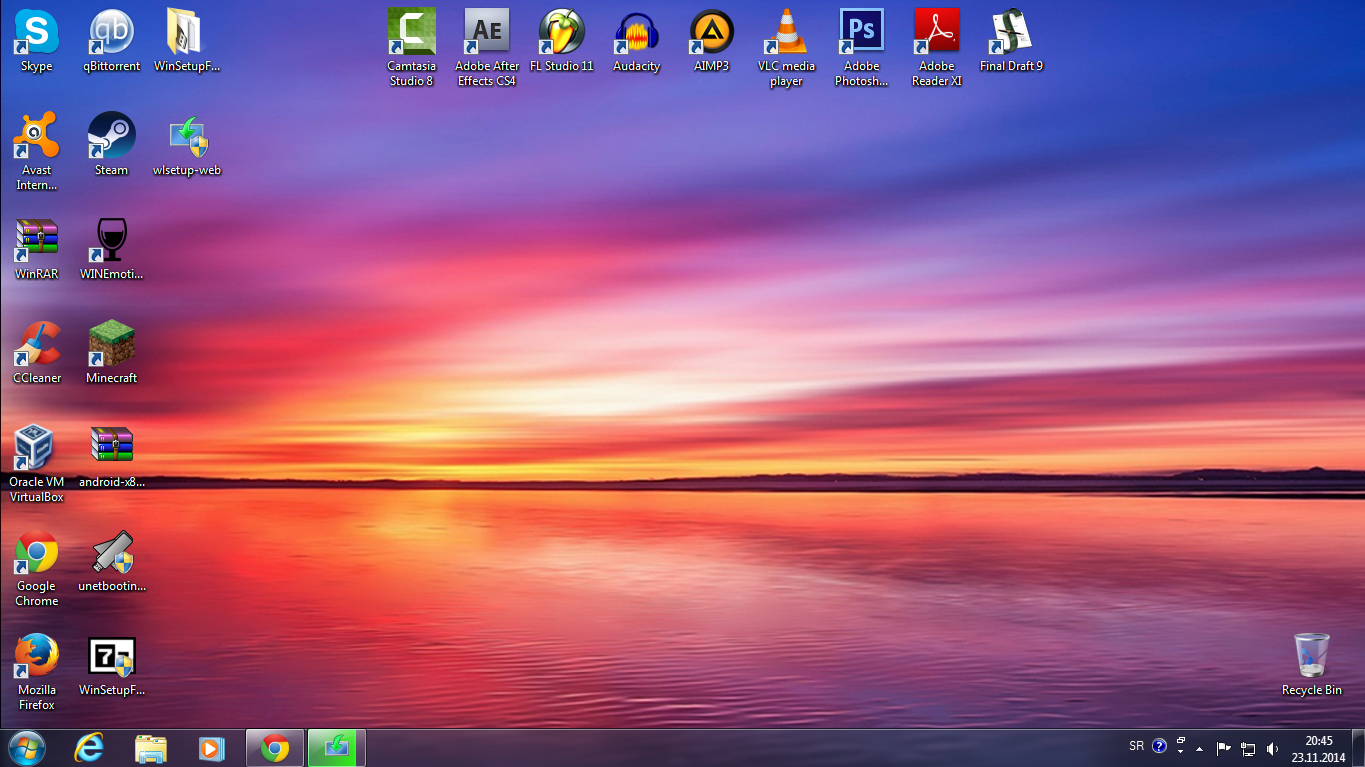
Task: Select VLC media player desktop icon
Action: (786, 47)
